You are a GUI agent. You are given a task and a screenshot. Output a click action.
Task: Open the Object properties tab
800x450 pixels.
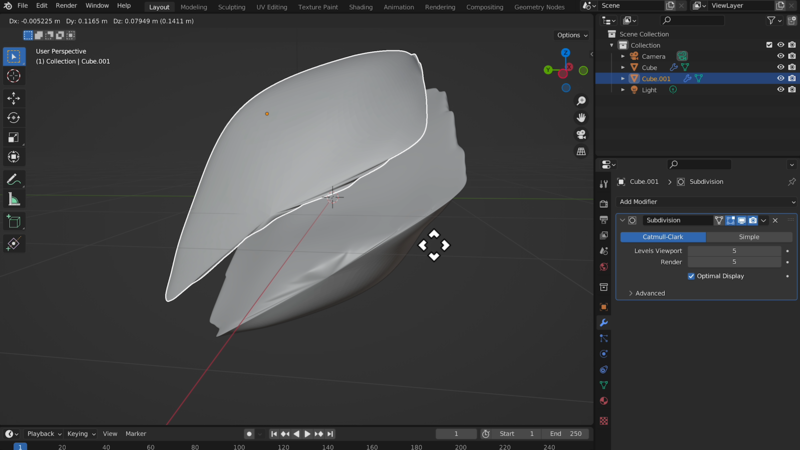tap(604, 307)
